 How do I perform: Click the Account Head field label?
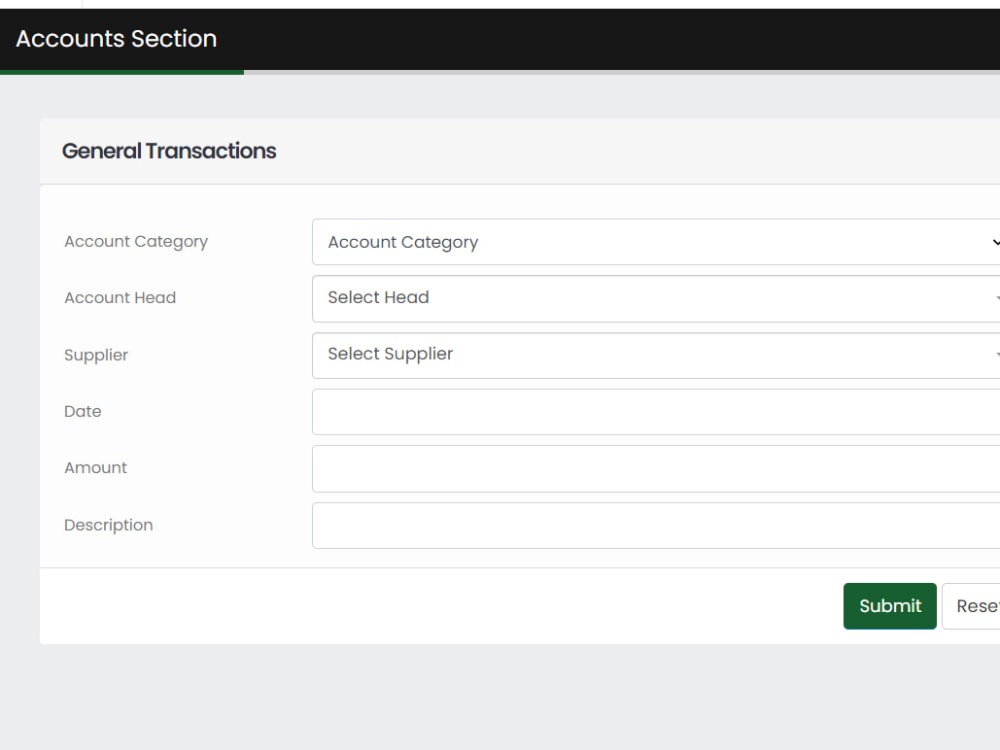click(x=120, y=298)
